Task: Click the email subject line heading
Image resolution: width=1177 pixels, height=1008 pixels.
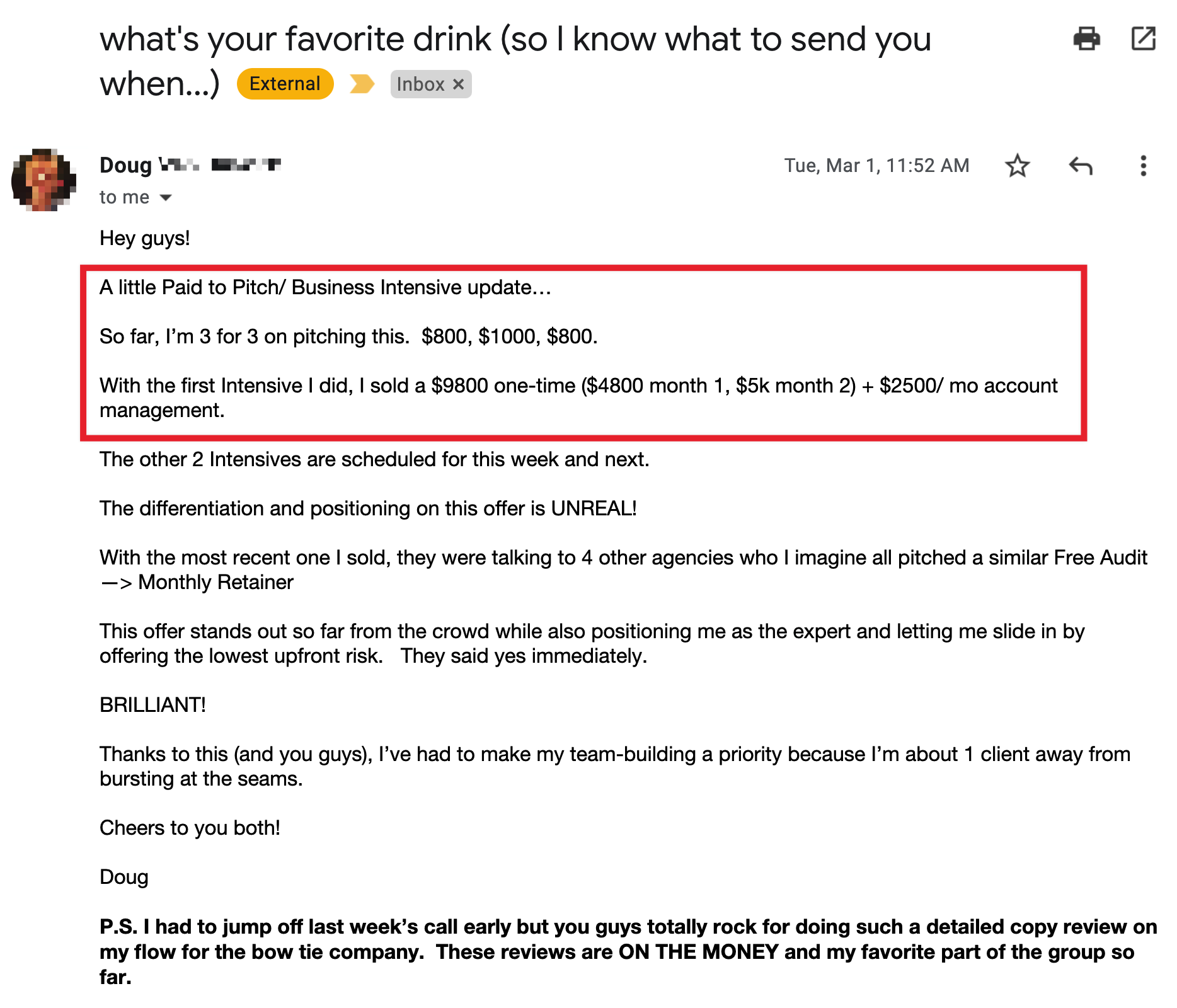Action: tap(515, 40)
